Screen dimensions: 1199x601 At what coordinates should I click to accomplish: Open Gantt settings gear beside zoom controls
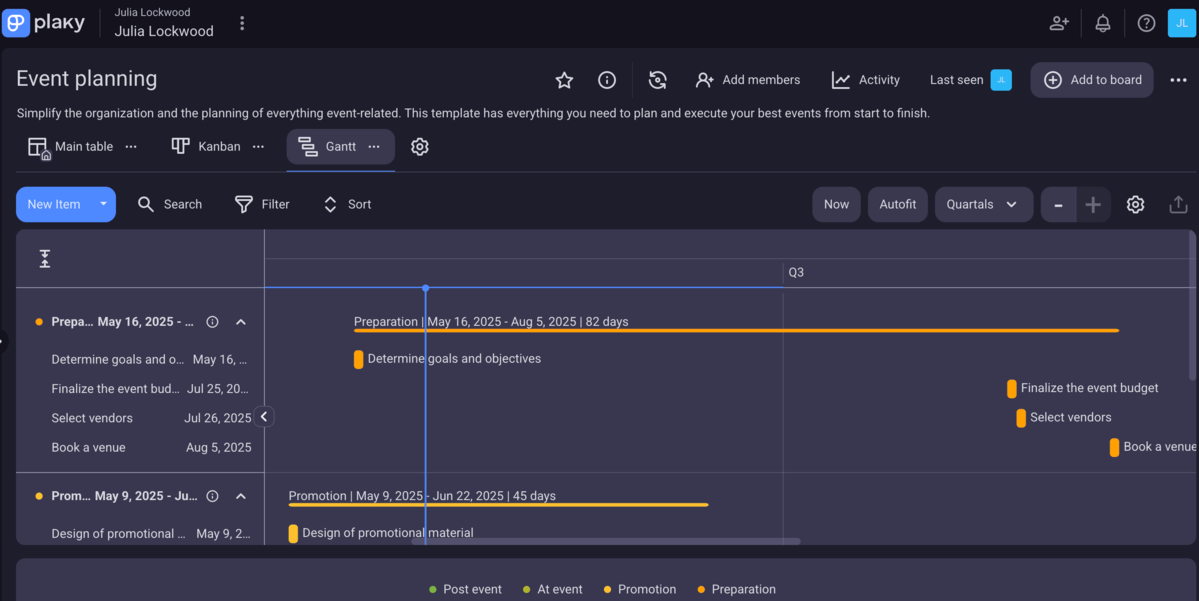point(1135,204)
